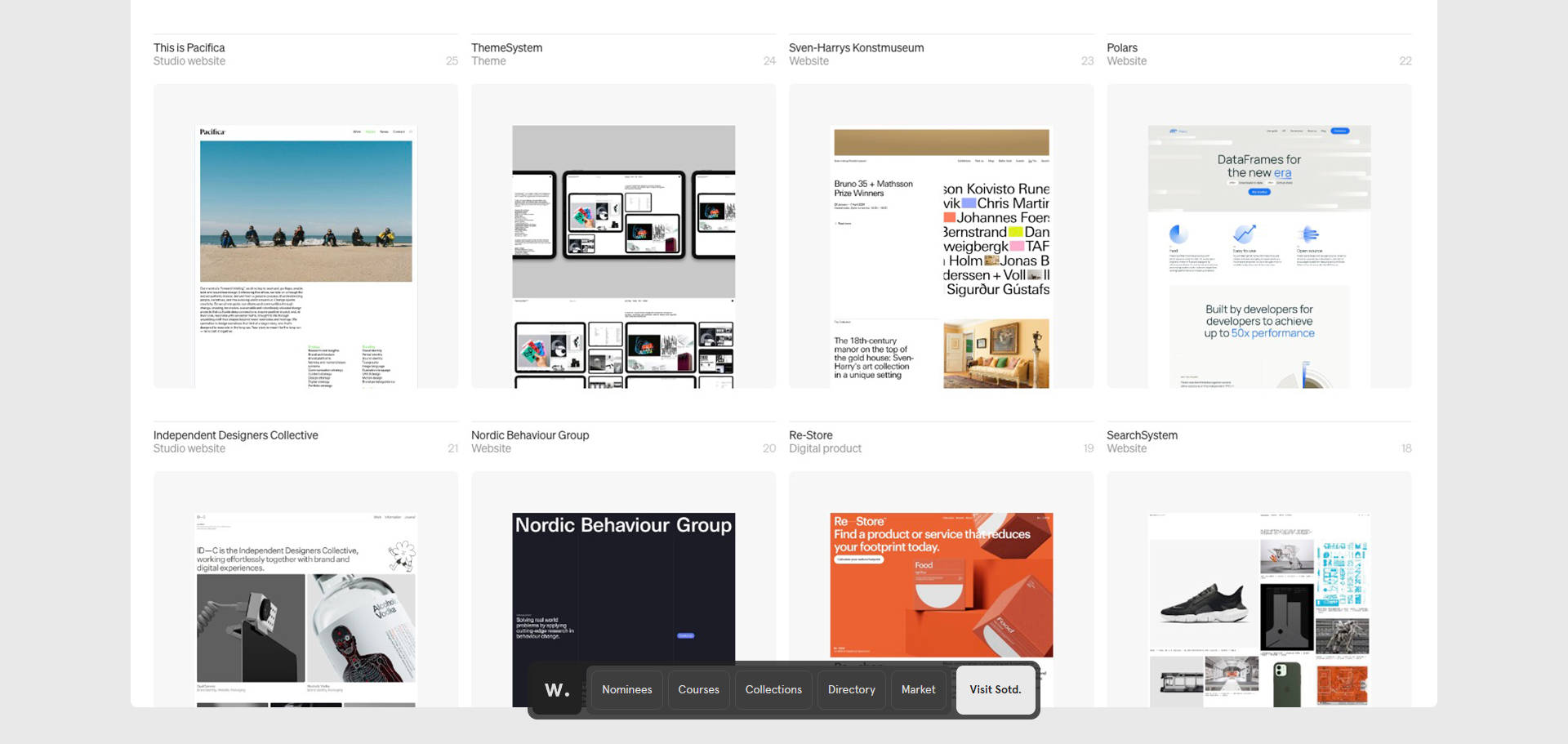Click the number 18 beside SearchSystem
The width and height of the screenshot is (1568, 744).
[1406, 448]
